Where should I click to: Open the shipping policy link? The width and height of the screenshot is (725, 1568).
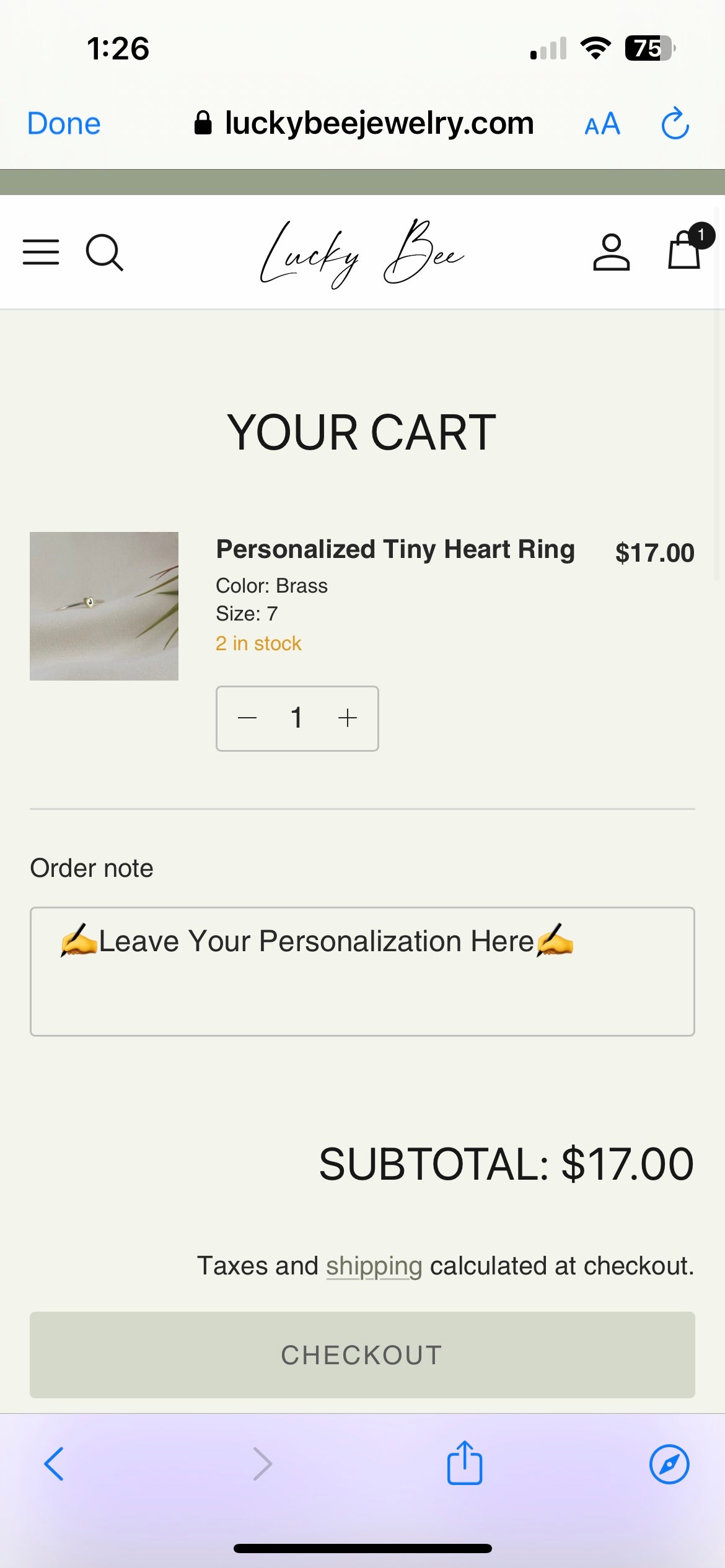coord(374,1266)
